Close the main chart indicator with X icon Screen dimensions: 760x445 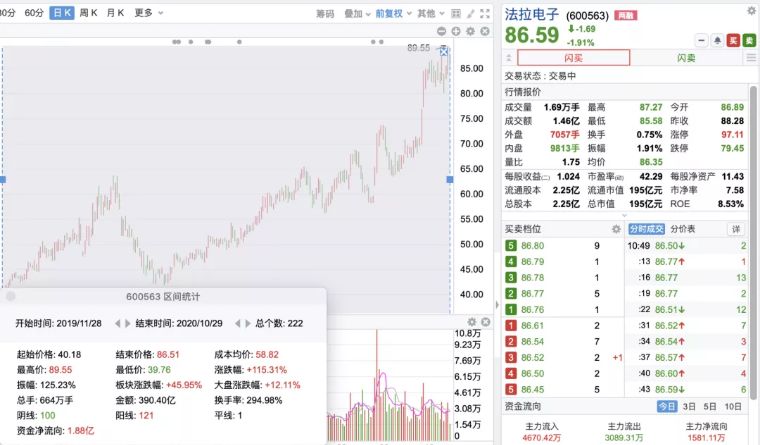pyautogui.click(x=485, y=32)
